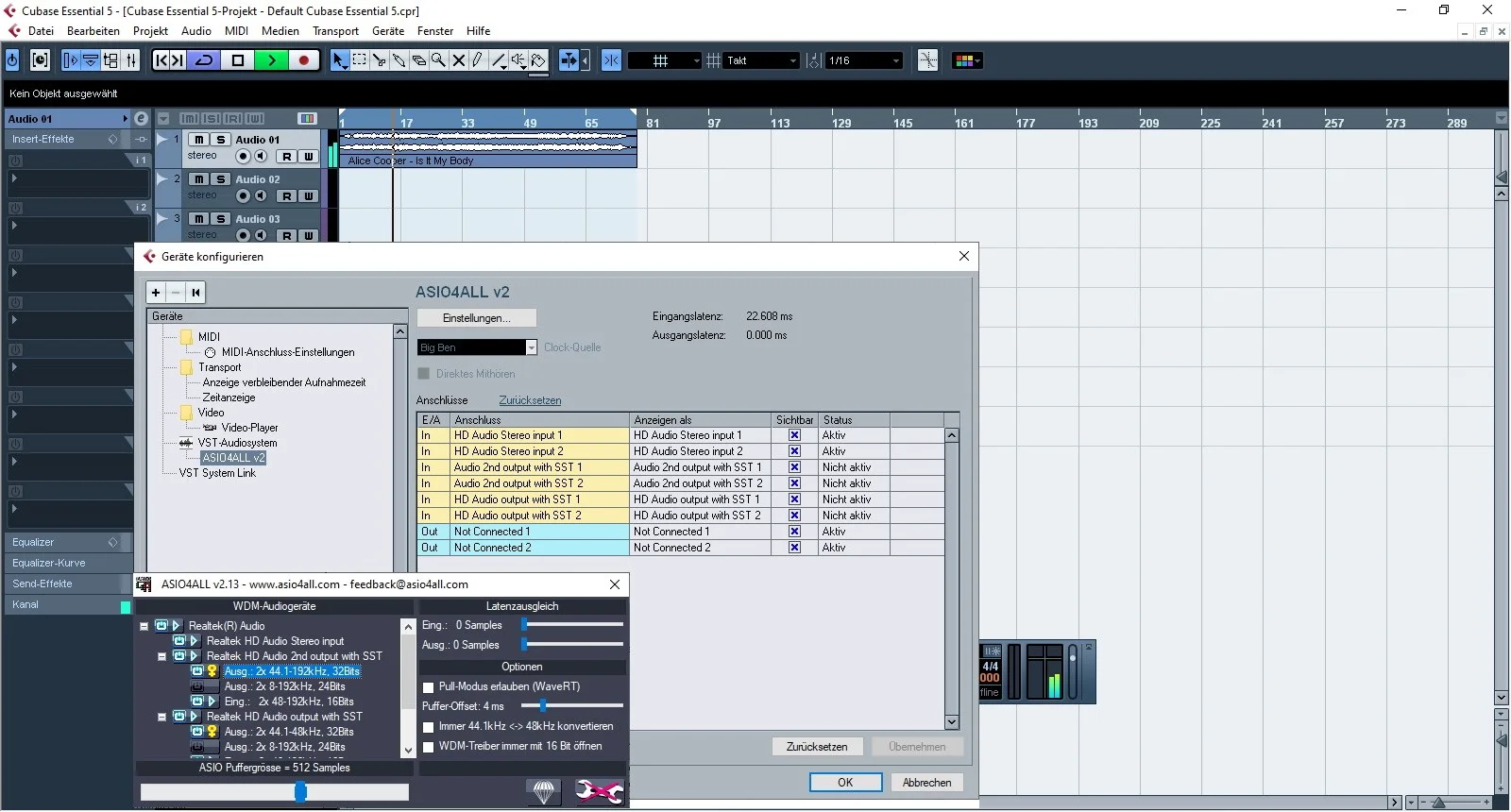Viewport: 1511px width, 812px height.
Task: Collapse the Realtek(R) Audio tree node
Action: 144,626
